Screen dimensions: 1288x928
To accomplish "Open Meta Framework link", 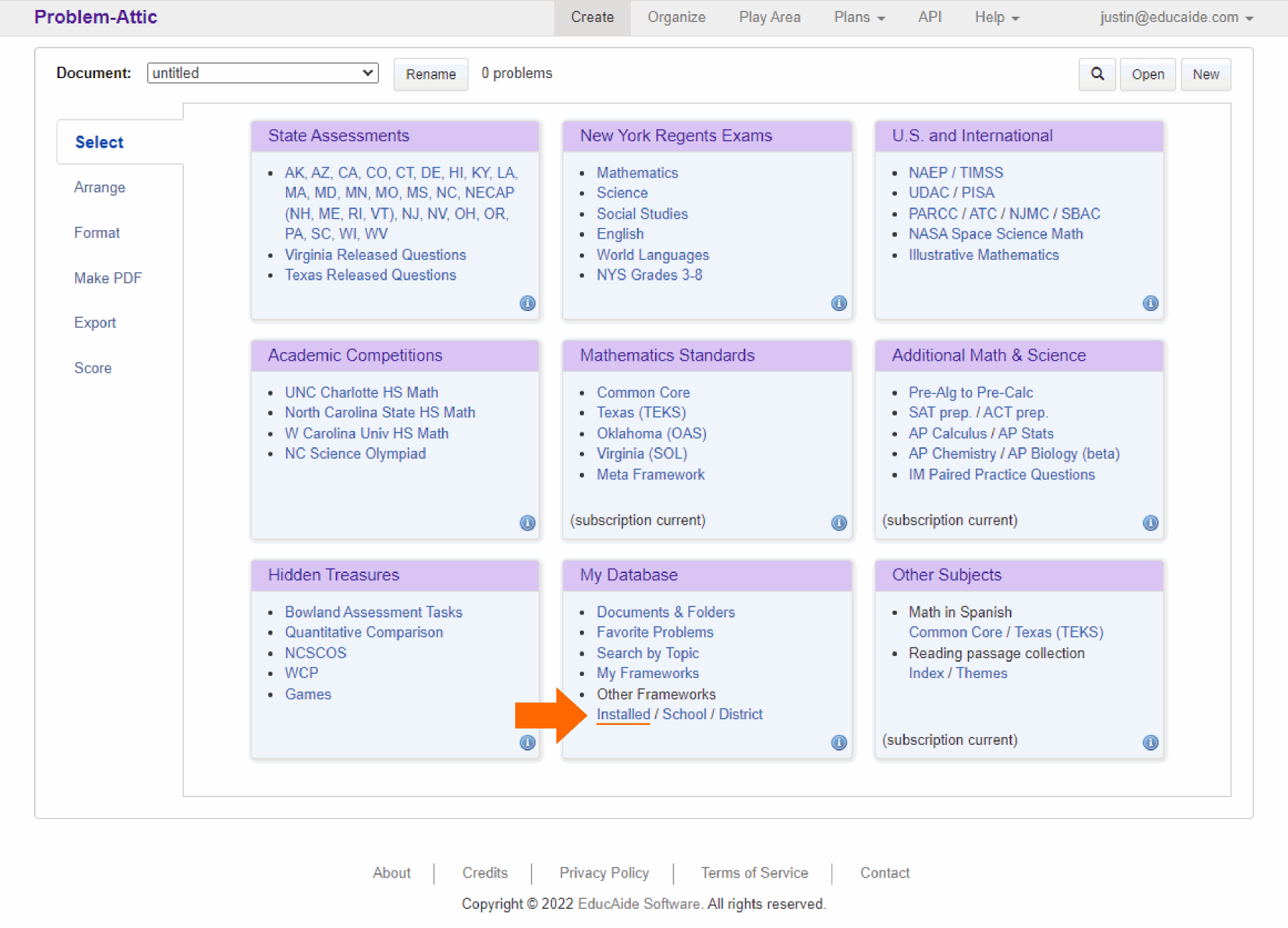I will [651, 475].
